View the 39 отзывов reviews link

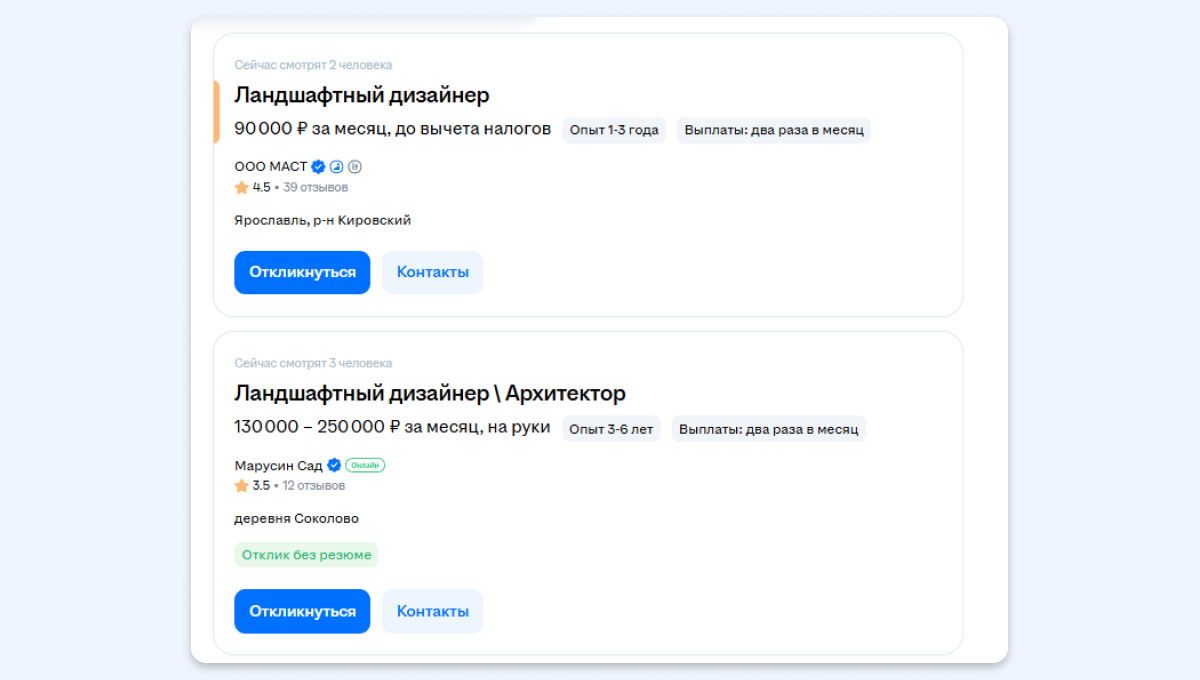click(x=315, y=187)
